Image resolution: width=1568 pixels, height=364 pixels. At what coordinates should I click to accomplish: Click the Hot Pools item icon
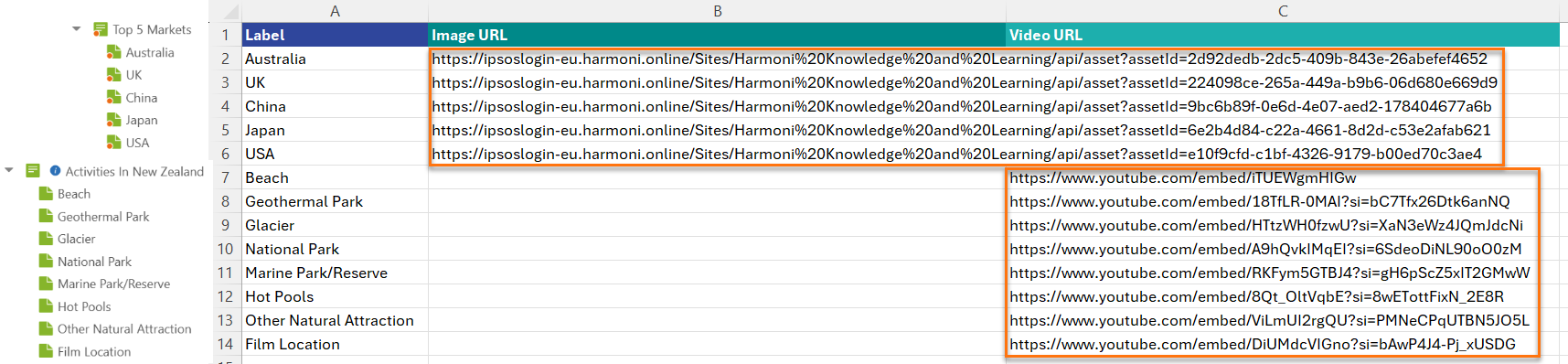46,305
